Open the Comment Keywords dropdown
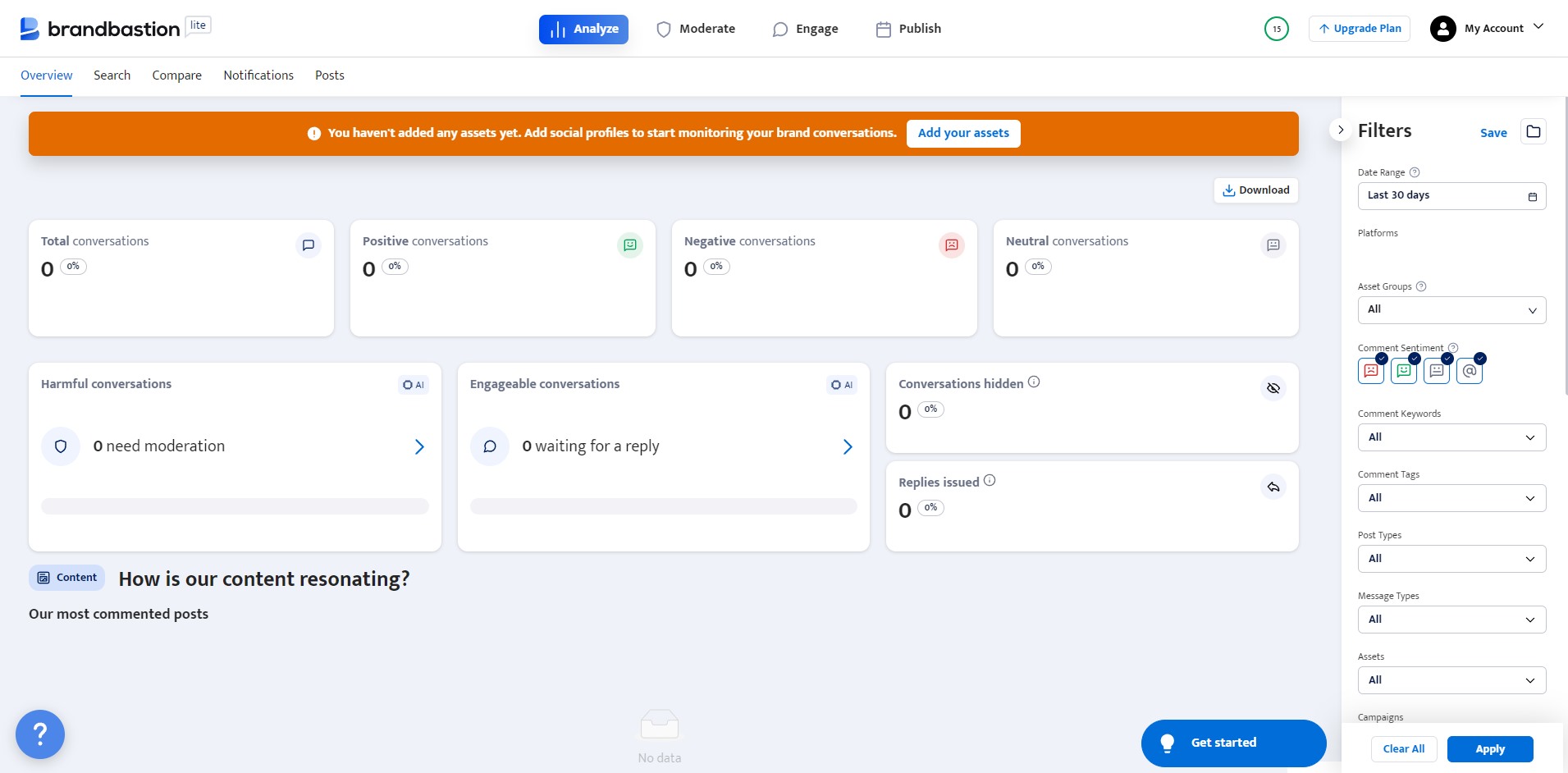 tap(1451, 437)
